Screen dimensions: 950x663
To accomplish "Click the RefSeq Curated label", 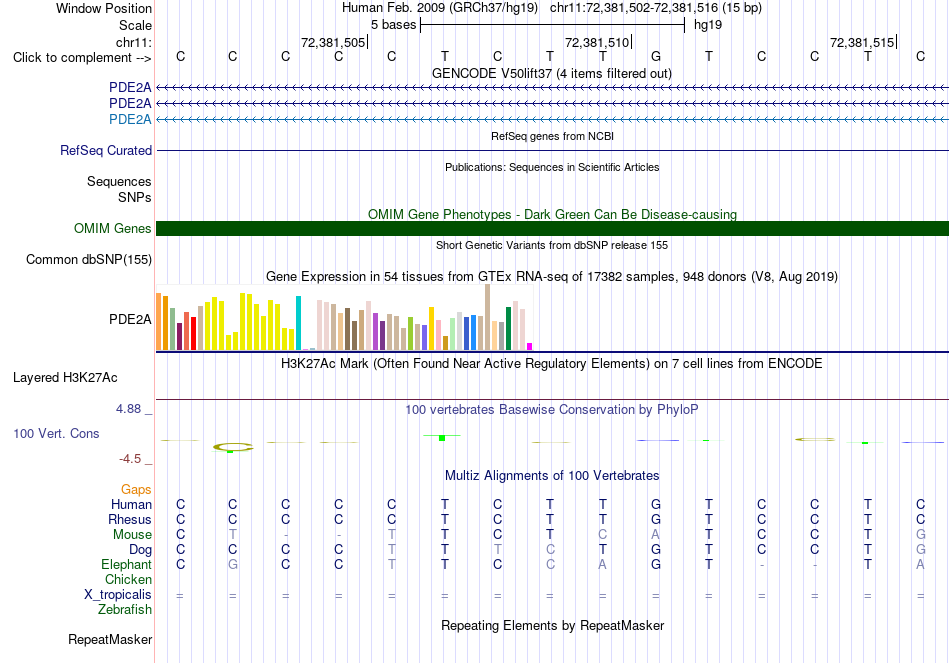I will [x=106, y=150].
